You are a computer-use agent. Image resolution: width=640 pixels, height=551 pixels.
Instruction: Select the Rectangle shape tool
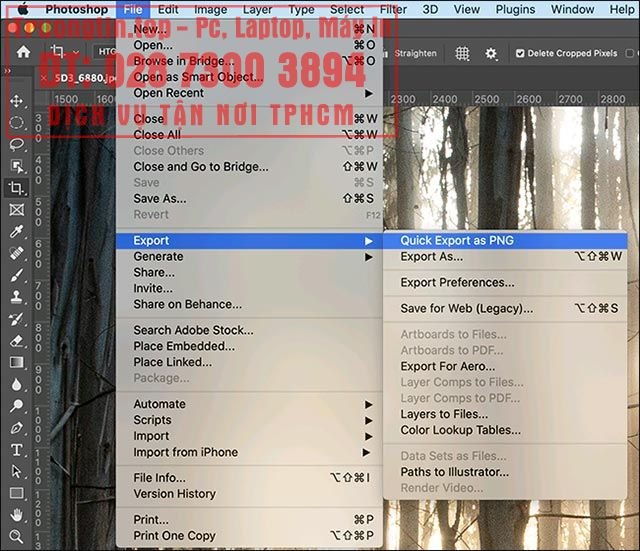pyautogui.click(x=16, y=493)
